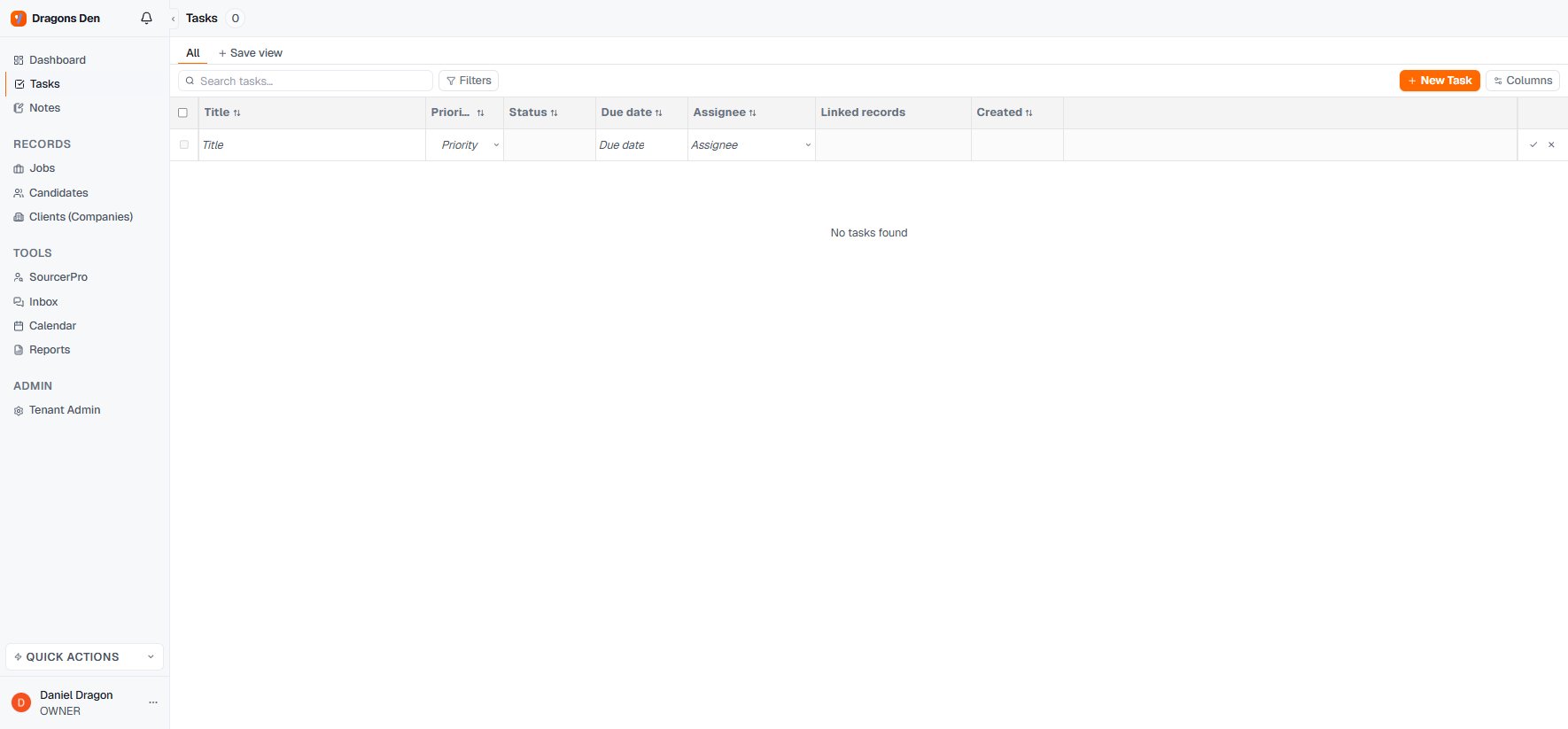Open Notes in the sidebar

(x=44, y=108)
